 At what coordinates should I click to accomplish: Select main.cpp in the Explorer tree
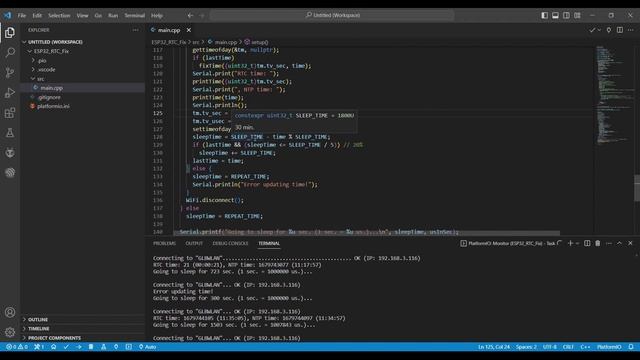point(51,88)
